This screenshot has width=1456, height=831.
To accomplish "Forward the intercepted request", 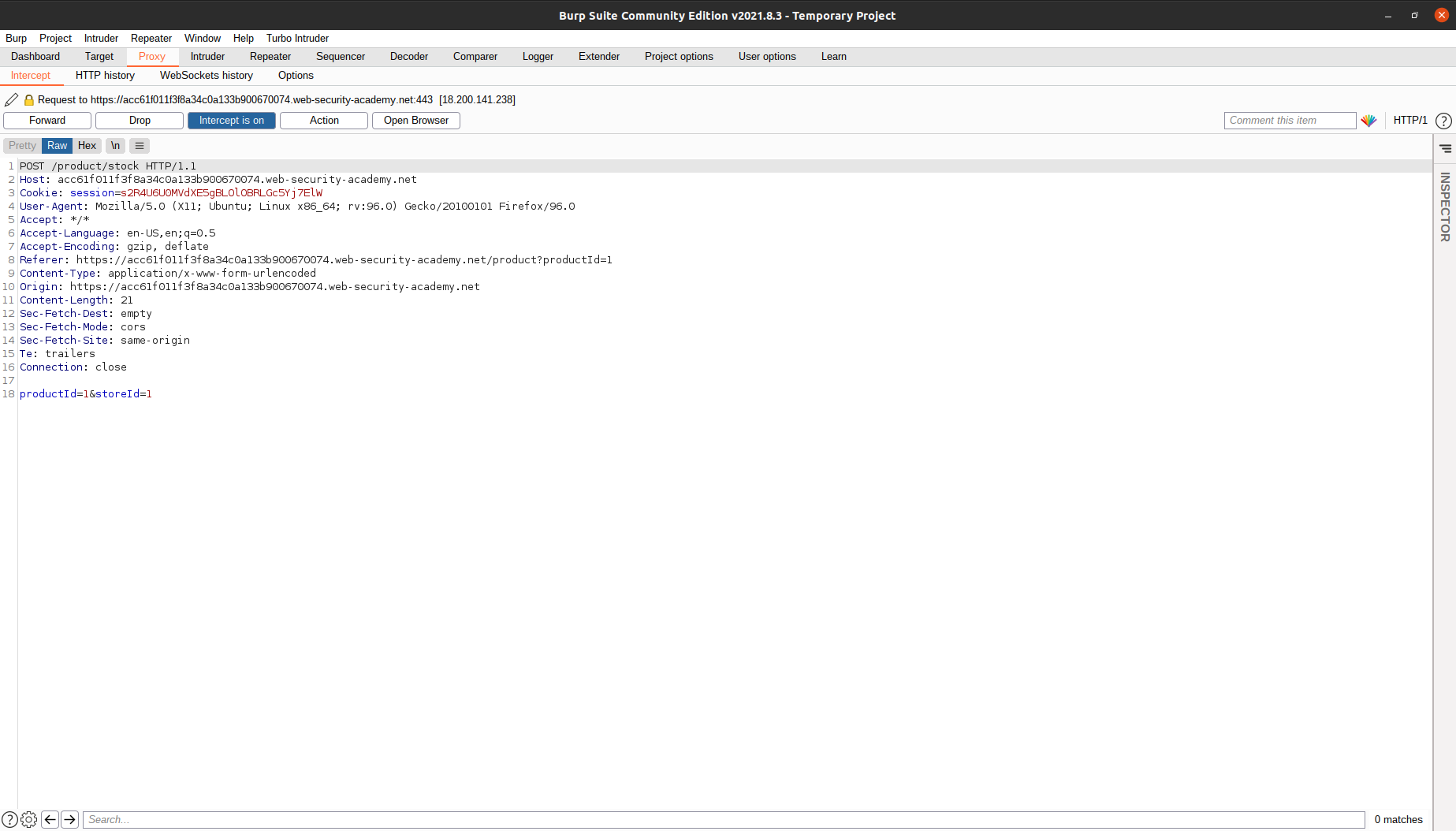I will coord(47,121).
